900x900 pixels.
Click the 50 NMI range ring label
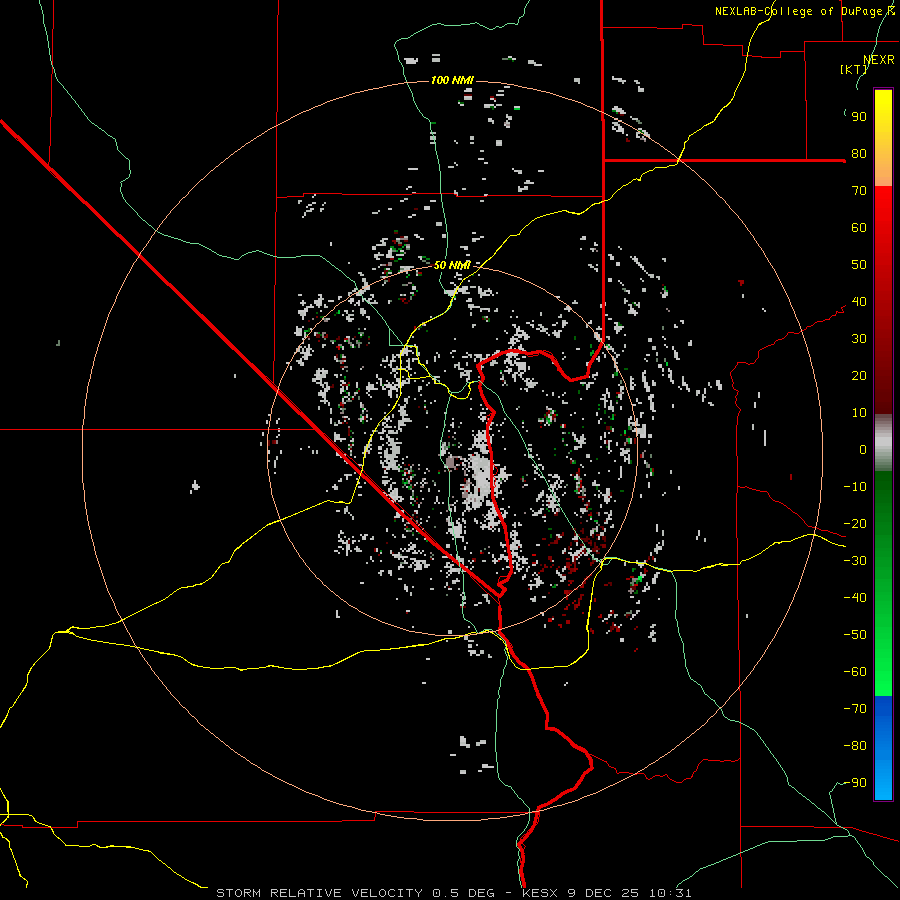pyautogui.click(x=452, y=265)
